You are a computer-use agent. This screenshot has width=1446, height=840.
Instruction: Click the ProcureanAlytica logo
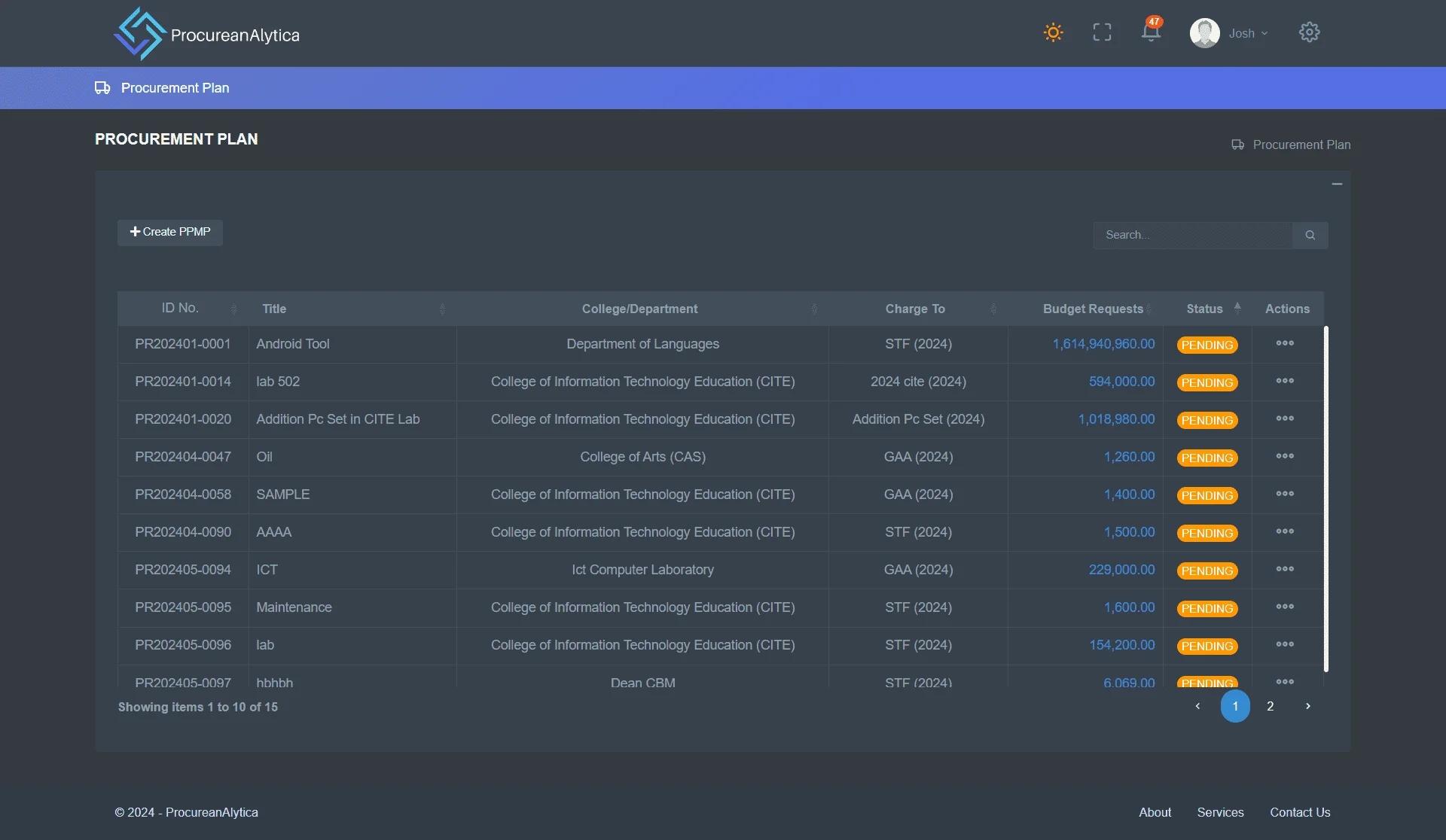coord(206,34)
